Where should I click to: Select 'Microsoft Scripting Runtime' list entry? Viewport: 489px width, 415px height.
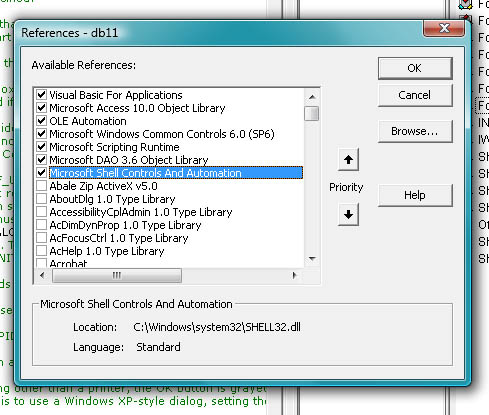[x=114, y=147]
